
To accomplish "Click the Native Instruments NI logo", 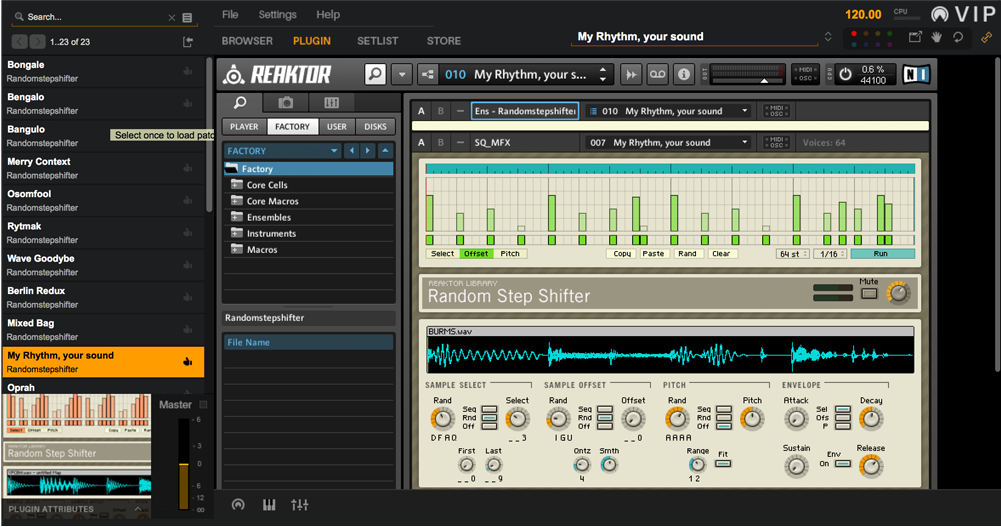I will coord(916,75).
